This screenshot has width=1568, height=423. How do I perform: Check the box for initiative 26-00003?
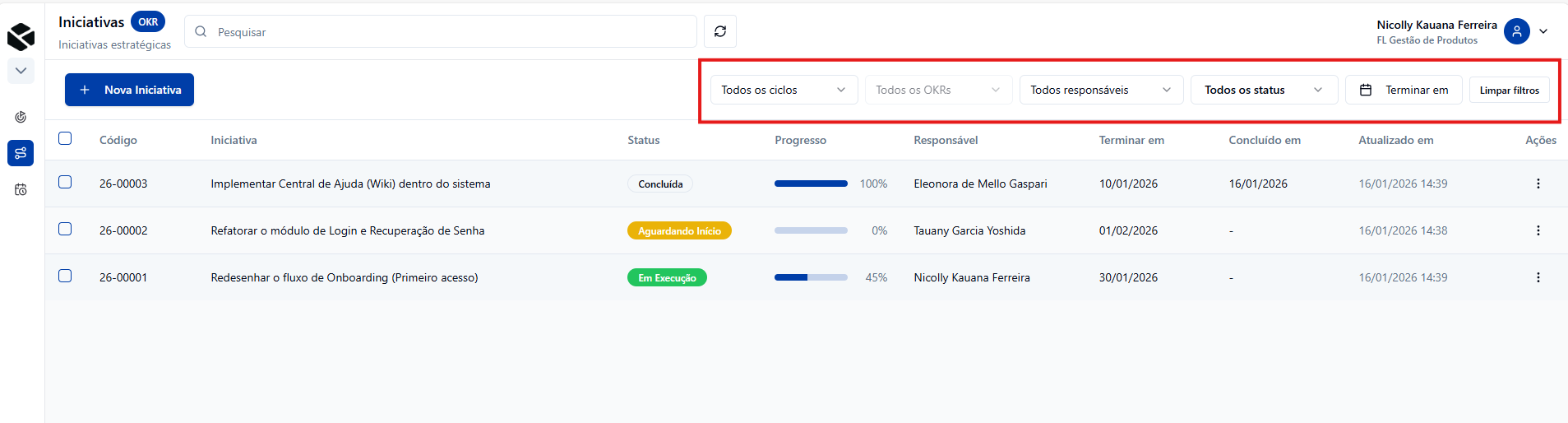[x=65, y=182]
